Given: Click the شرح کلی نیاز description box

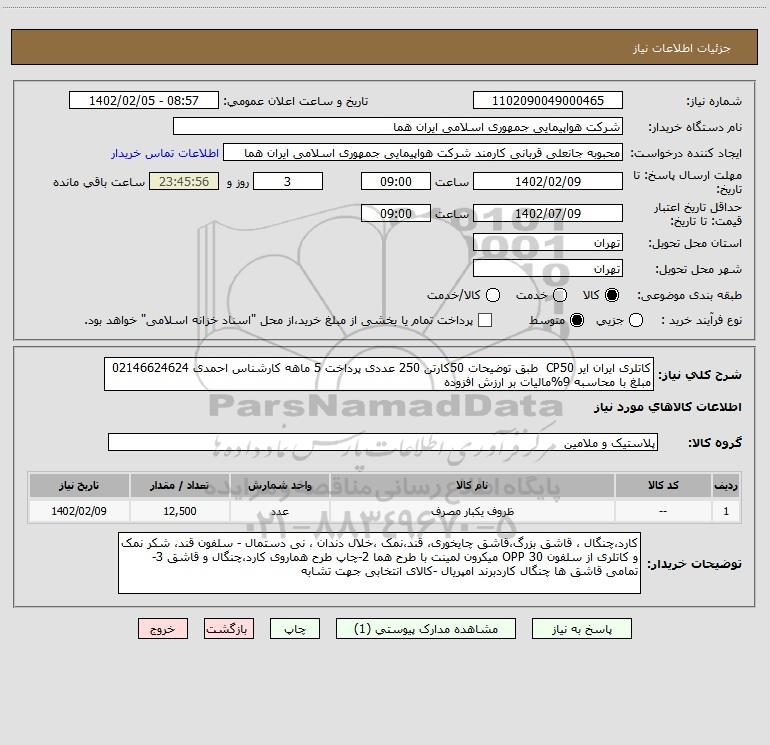Looking at the screenshot, I should pyautogui.click(x=379, y=375).
